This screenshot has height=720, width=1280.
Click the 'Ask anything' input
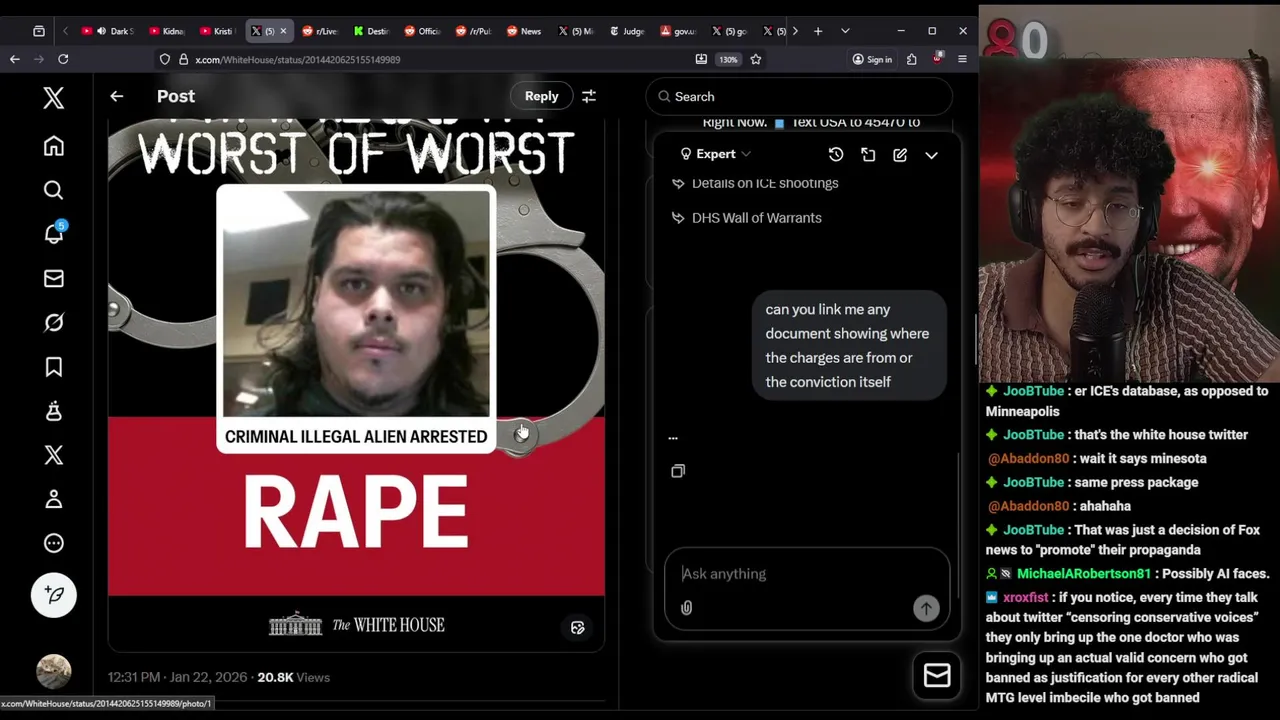[x=806, y=574]
